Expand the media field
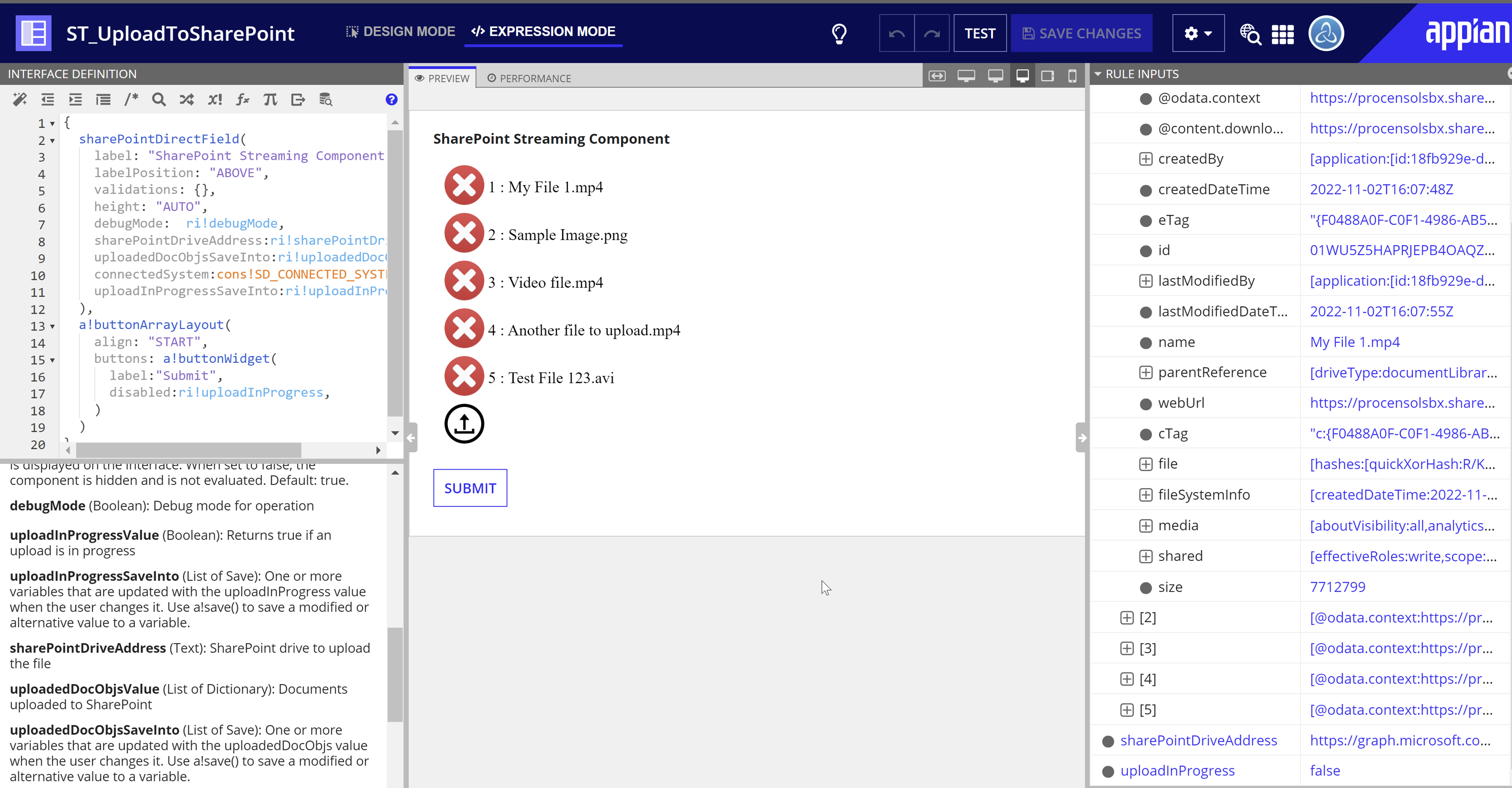 coord(1145,526)
